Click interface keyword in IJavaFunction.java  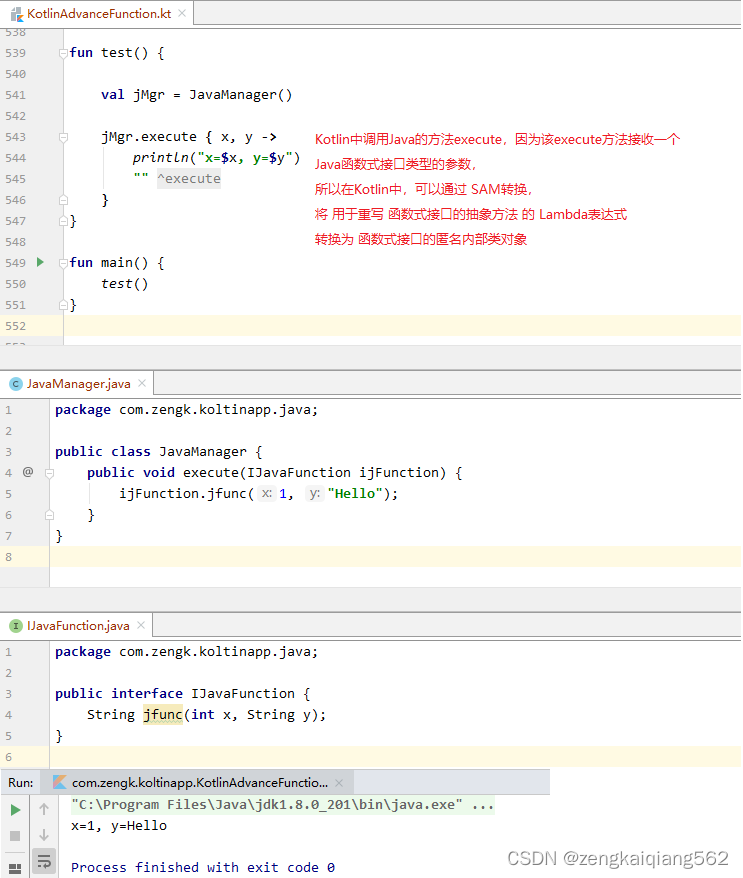147,693
